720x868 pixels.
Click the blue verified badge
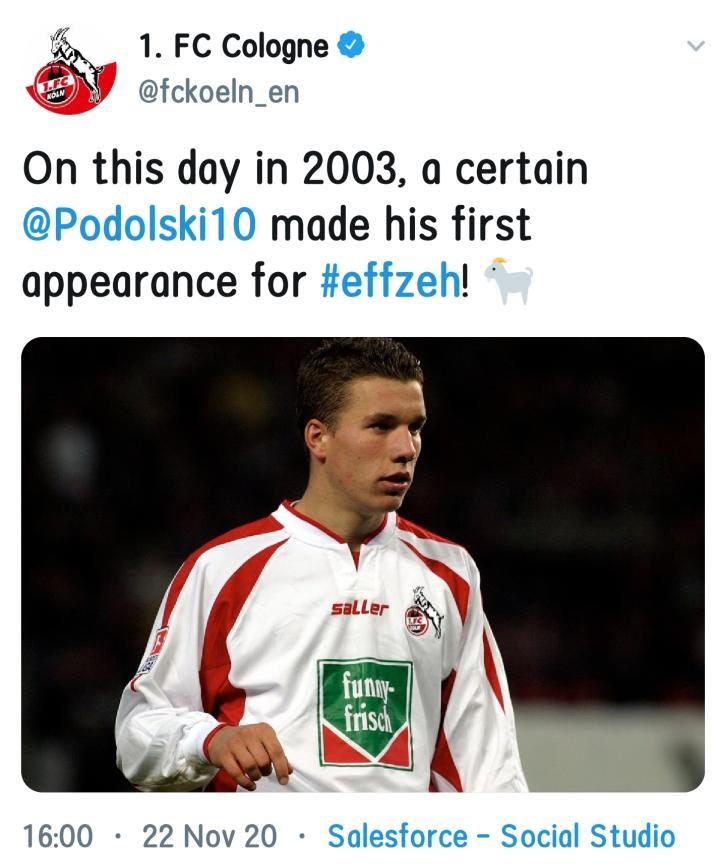351,47
